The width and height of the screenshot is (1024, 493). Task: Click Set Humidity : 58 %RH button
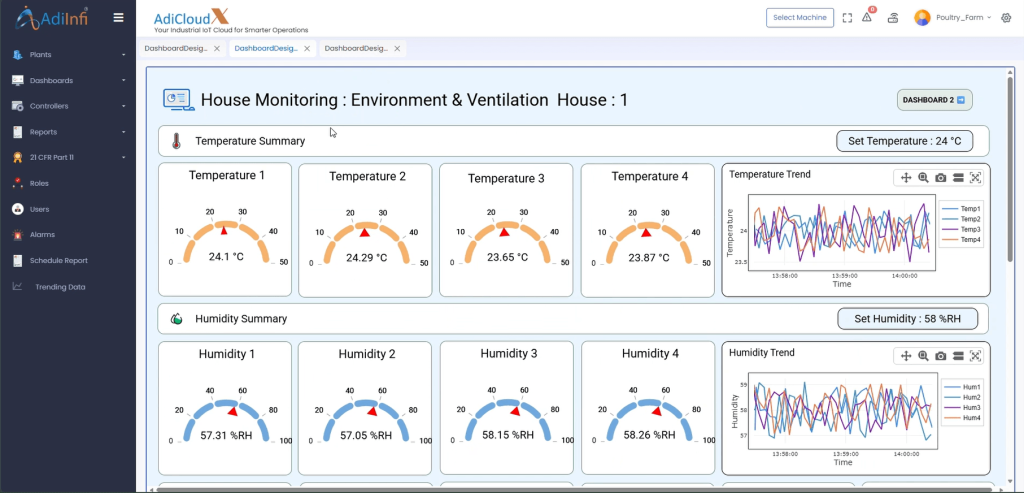(x=908, y=319)
